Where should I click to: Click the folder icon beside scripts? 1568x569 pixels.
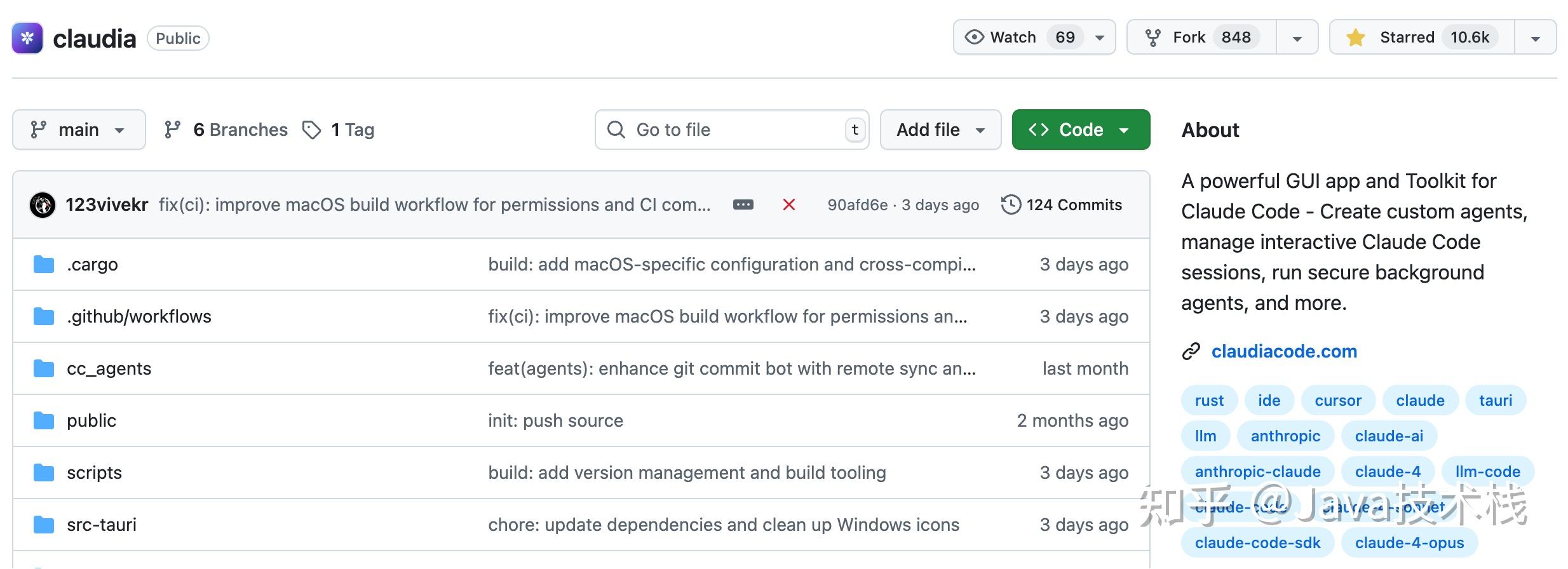click(44, 472)
